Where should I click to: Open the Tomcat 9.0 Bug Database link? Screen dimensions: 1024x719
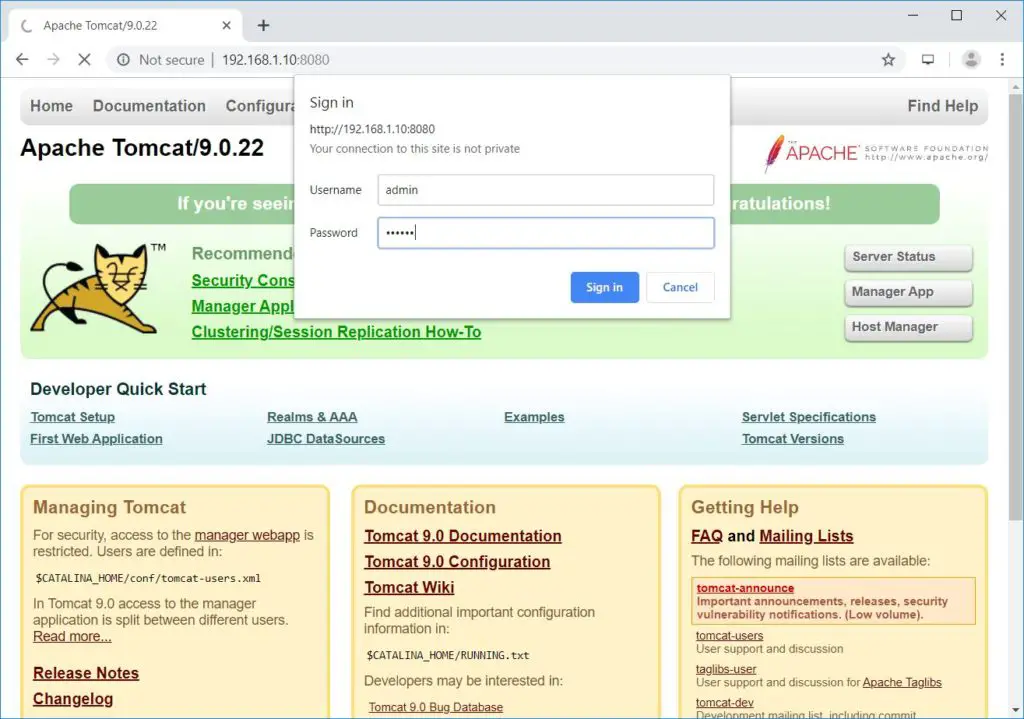tap(436, 707)
